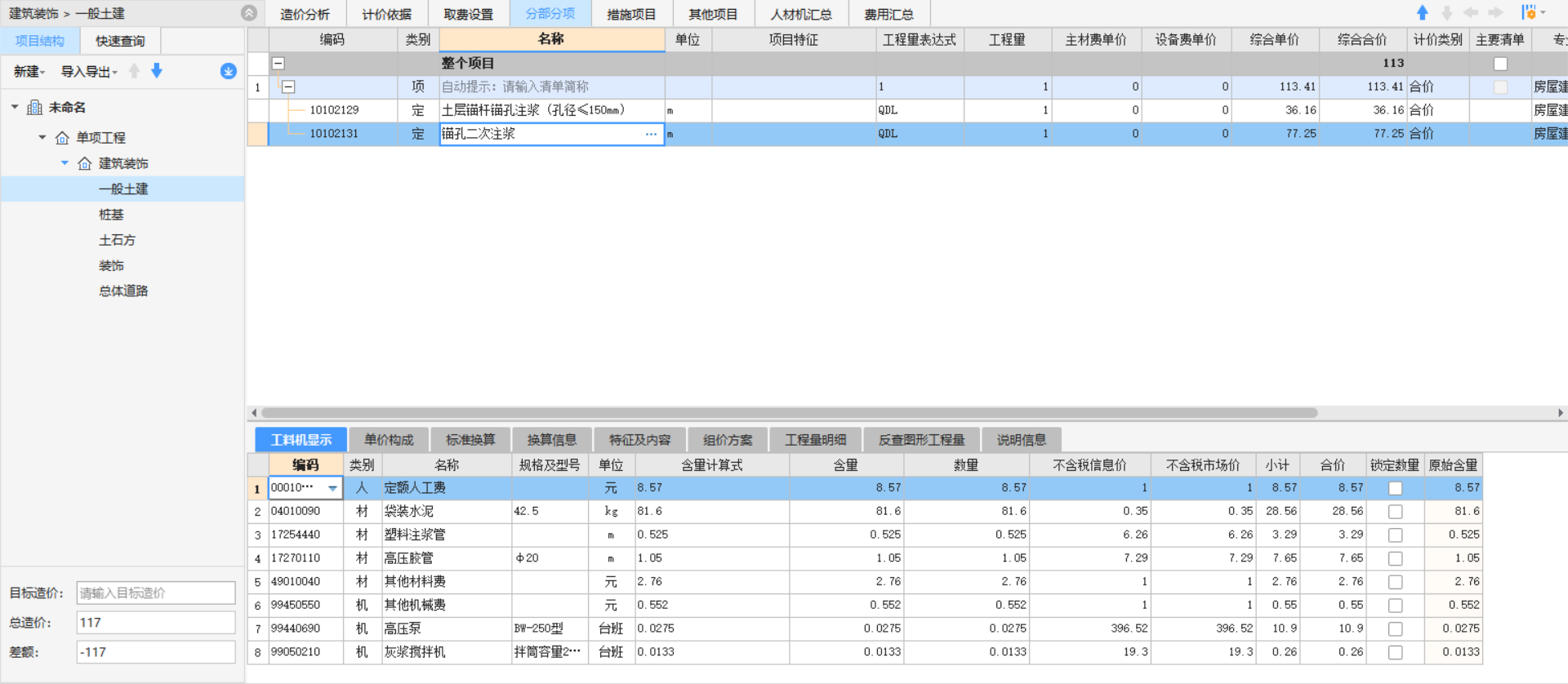Open the color settings icon dropdown at top right
Viewport: 1568px width, 684px height.
pos(1533,13)
